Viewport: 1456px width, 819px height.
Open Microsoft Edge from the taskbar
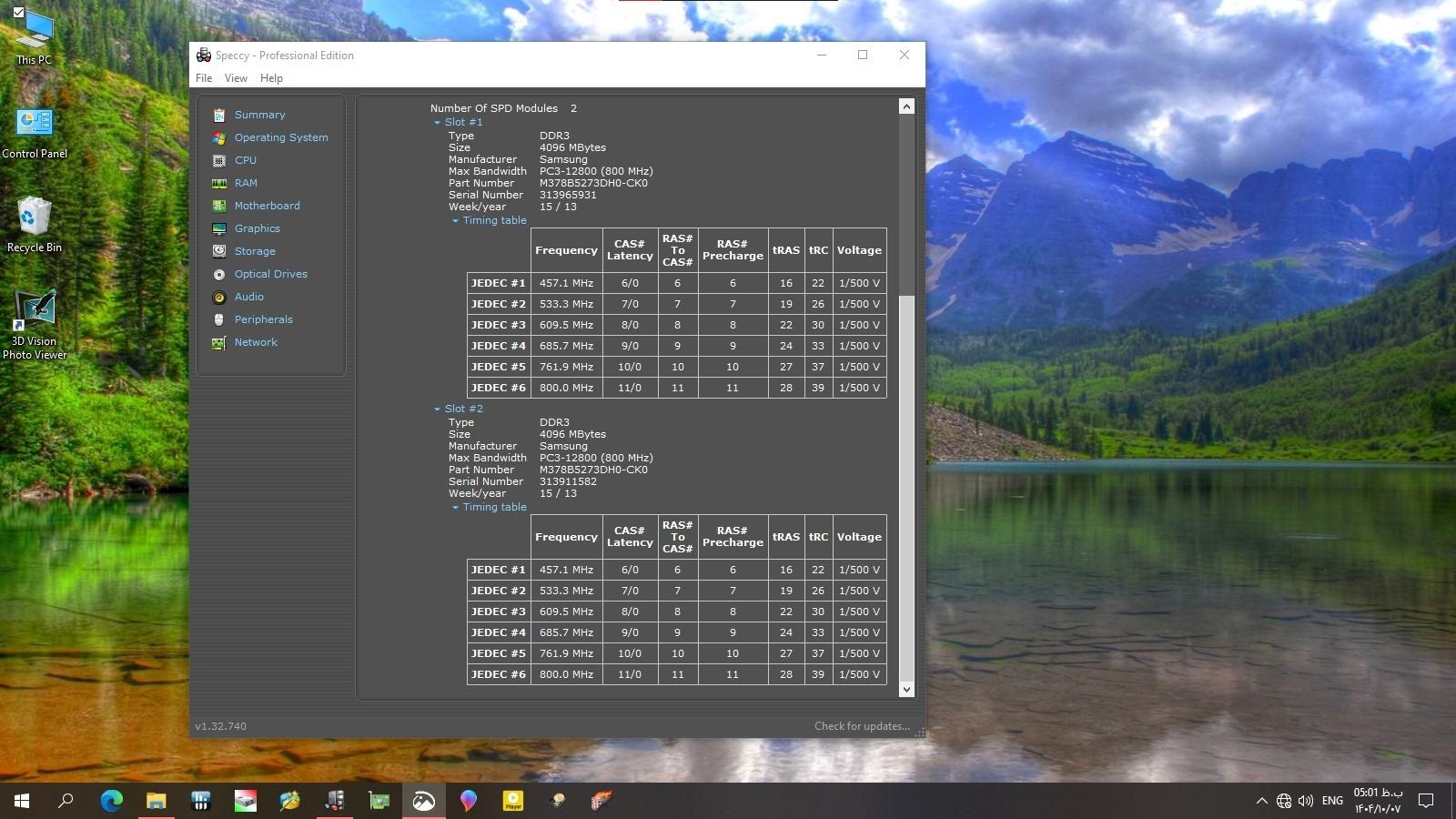pyautogui.click(x=111, y=801)
